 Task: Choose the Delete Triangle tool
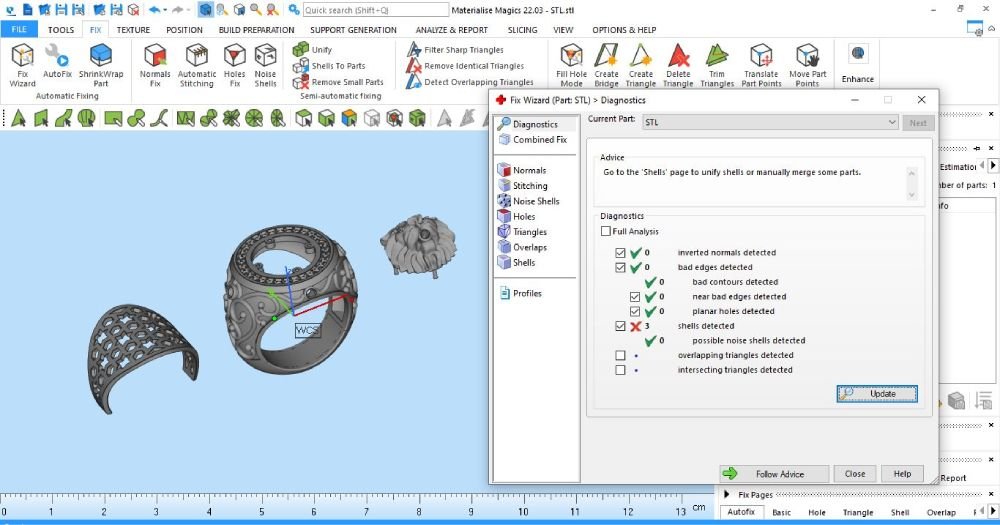coord(678,65)
